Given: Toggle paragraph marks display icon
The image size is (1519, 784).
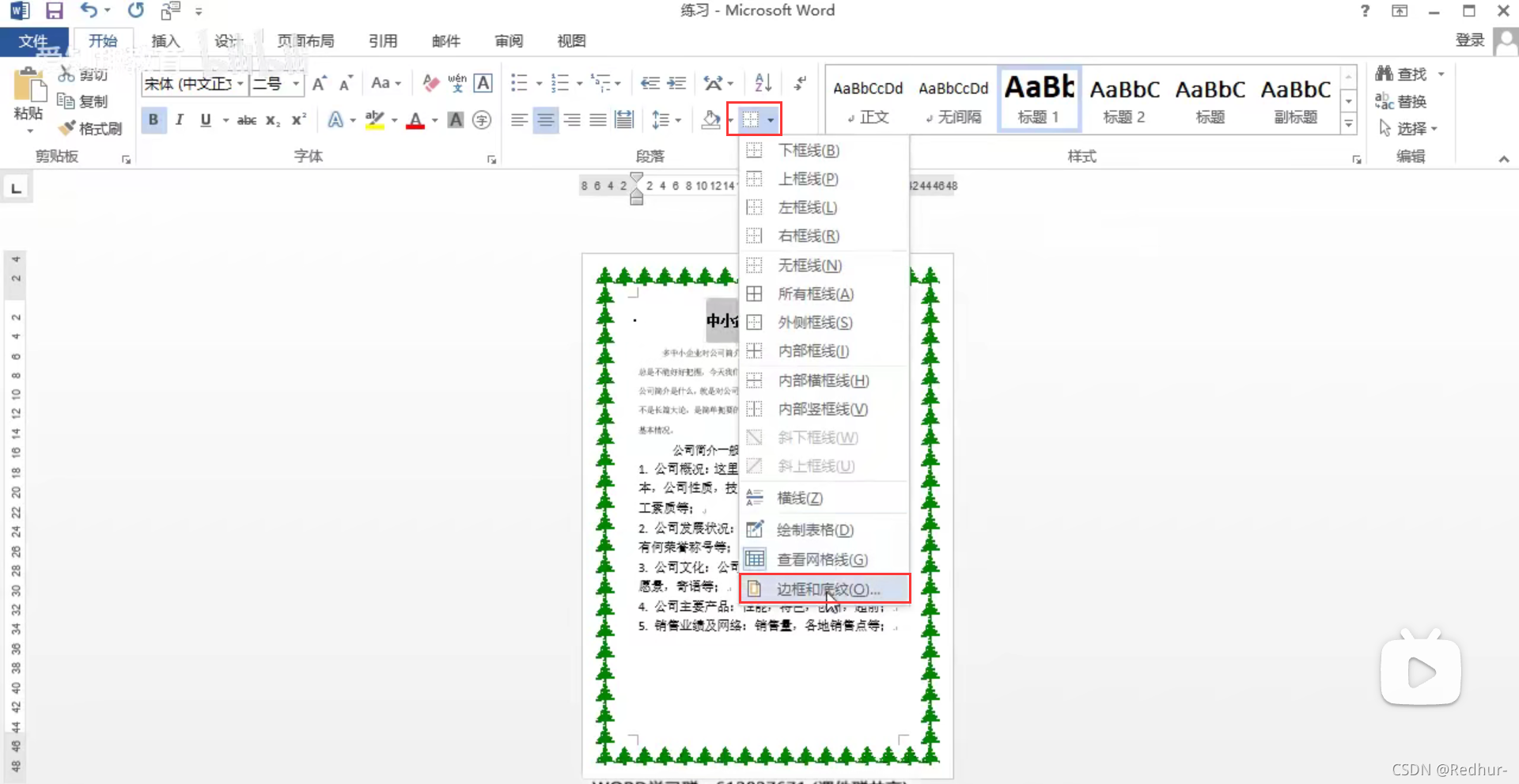Looking at the screenshot, I should [800, 83].
